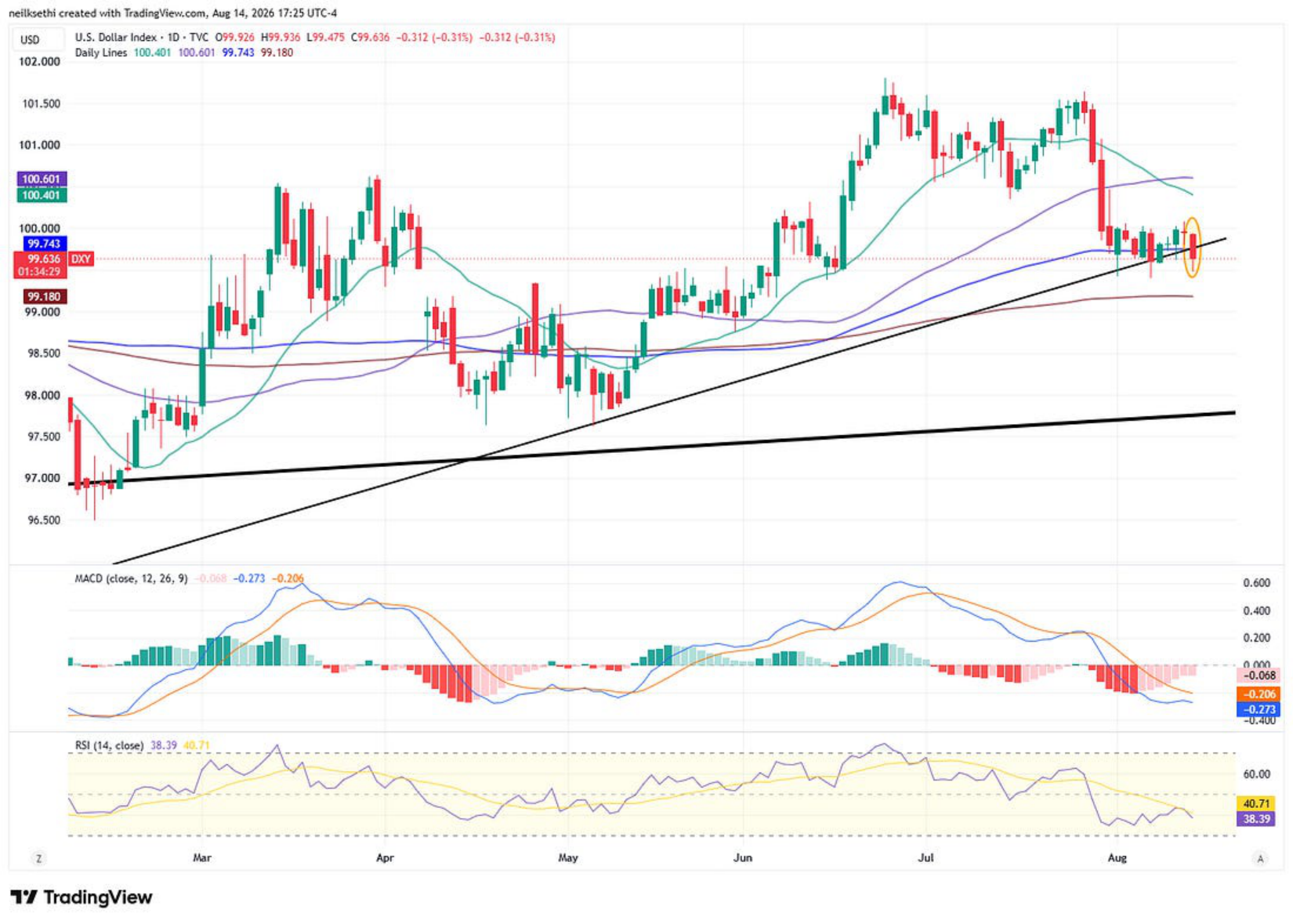The height and width of the screenshot is (924, 1293).
Task: Click the 0.400 MACD scale label
Action: coord(1257,611)
